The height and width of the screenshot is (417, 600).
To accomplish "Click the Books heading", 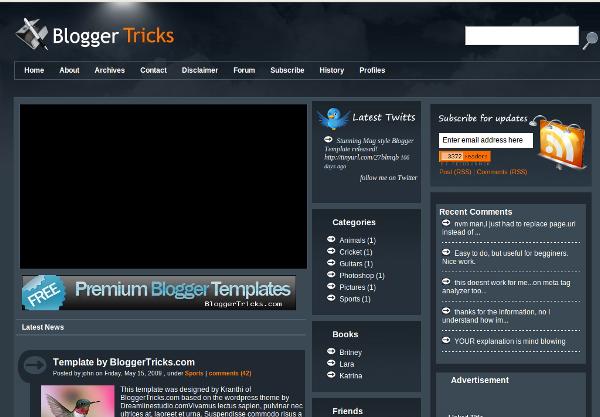I will coord(345,334).
